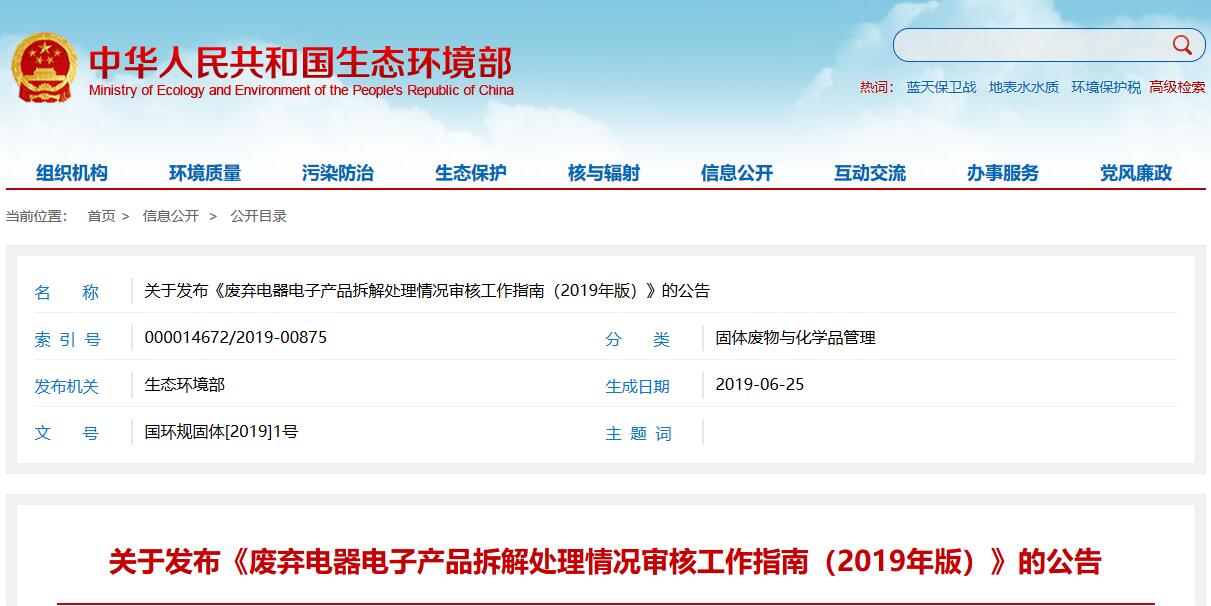This screenshot has height=606, width=1211.
Task: Click the 发布机关 field label
Action: [67, 387]
